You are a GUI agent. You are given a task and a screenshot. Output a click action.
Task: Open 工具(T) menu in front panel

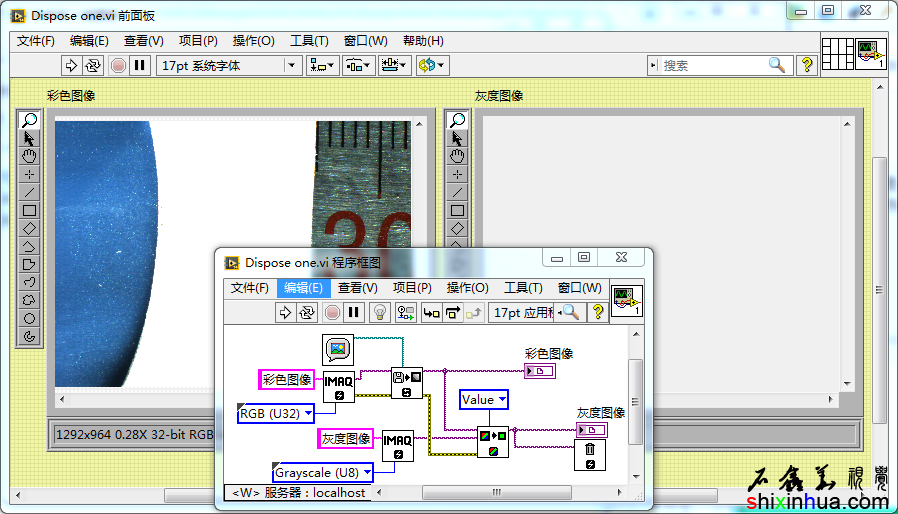tap(309, 41)
